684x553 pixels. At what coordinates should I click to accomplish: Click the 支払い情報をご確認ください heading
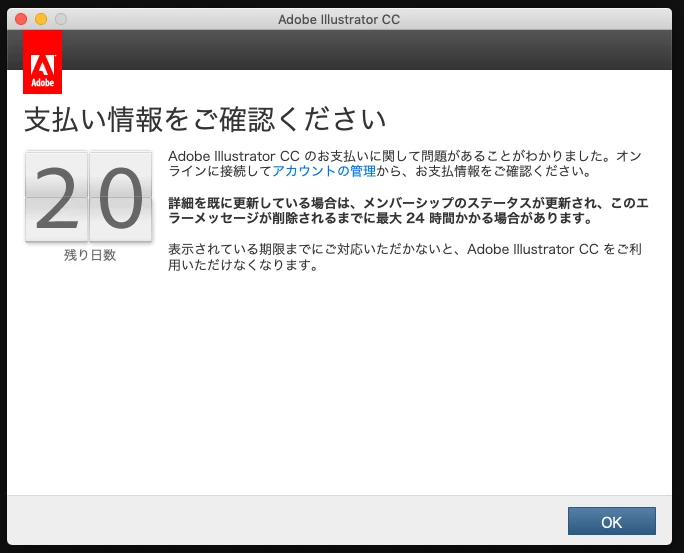coord(205,119)
